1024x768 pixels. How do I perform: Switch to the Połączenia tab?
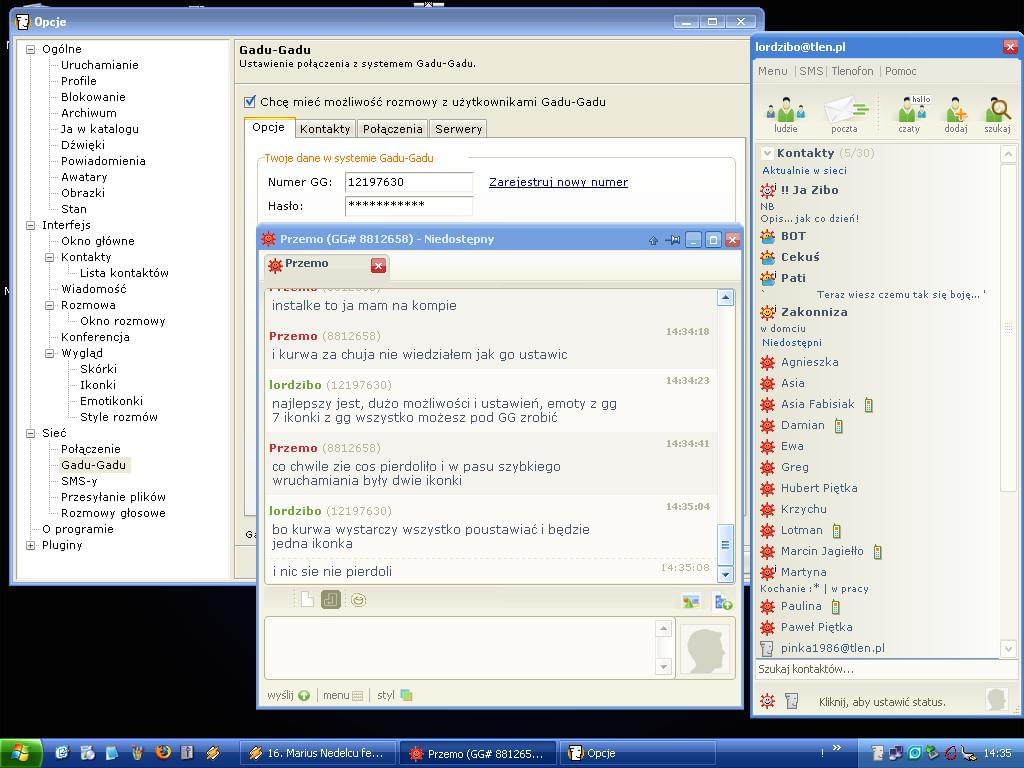click(392, 129)
